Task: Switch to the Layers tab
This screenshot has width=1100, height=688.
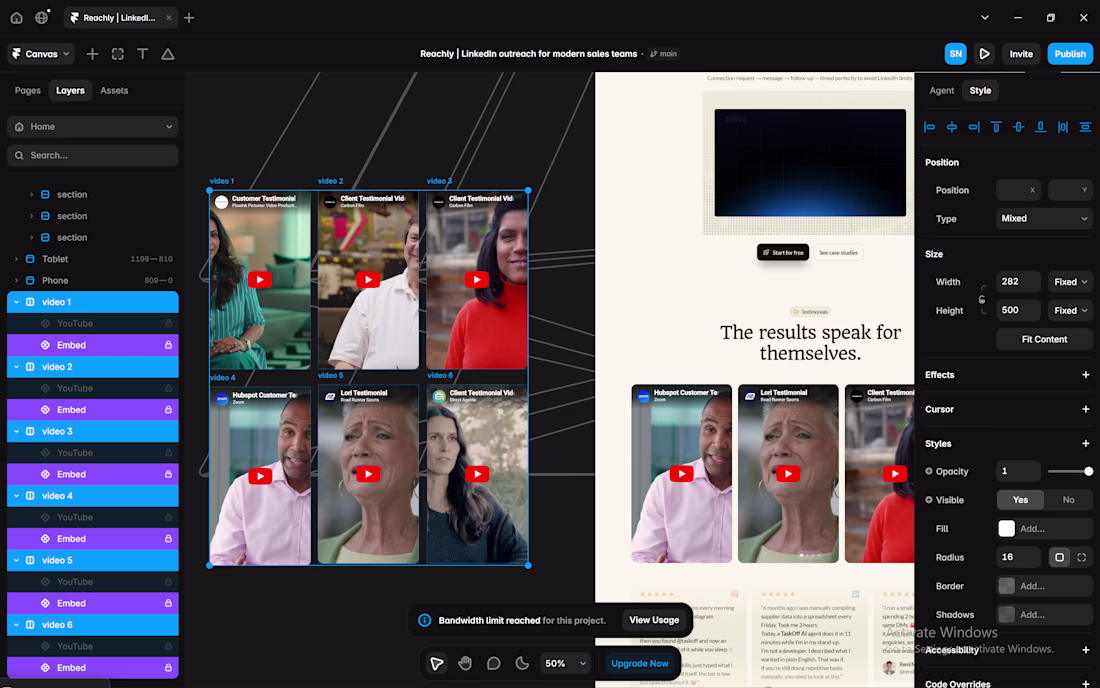Action: 70,90
